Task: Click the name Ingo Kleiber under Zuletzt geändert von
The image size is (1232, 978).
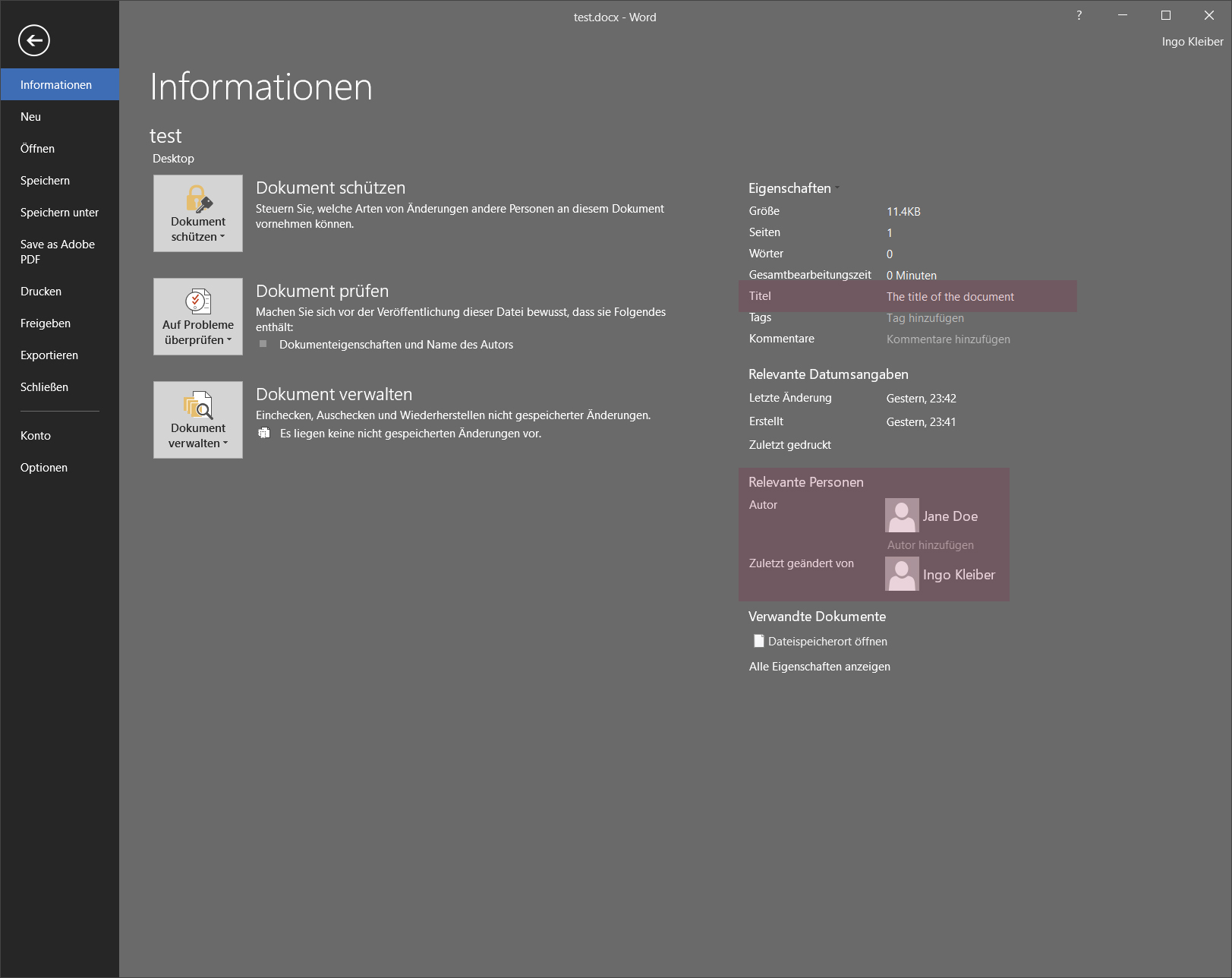Action: pos(959,574)
